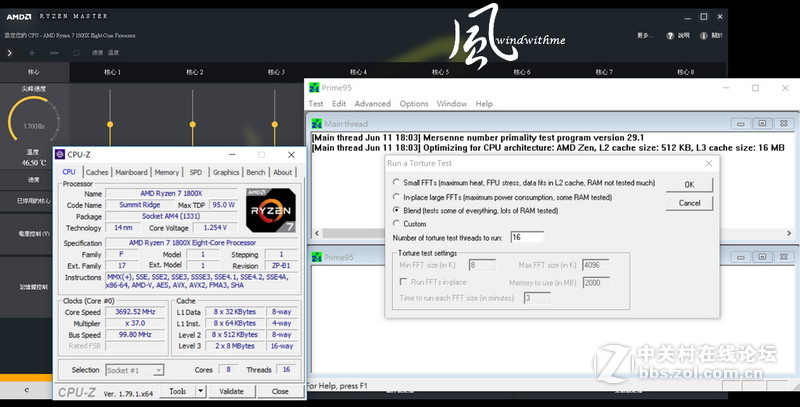Click the Main thread scrollbar left arrow
Screen dimensions: 800x407
coord(317,233)
